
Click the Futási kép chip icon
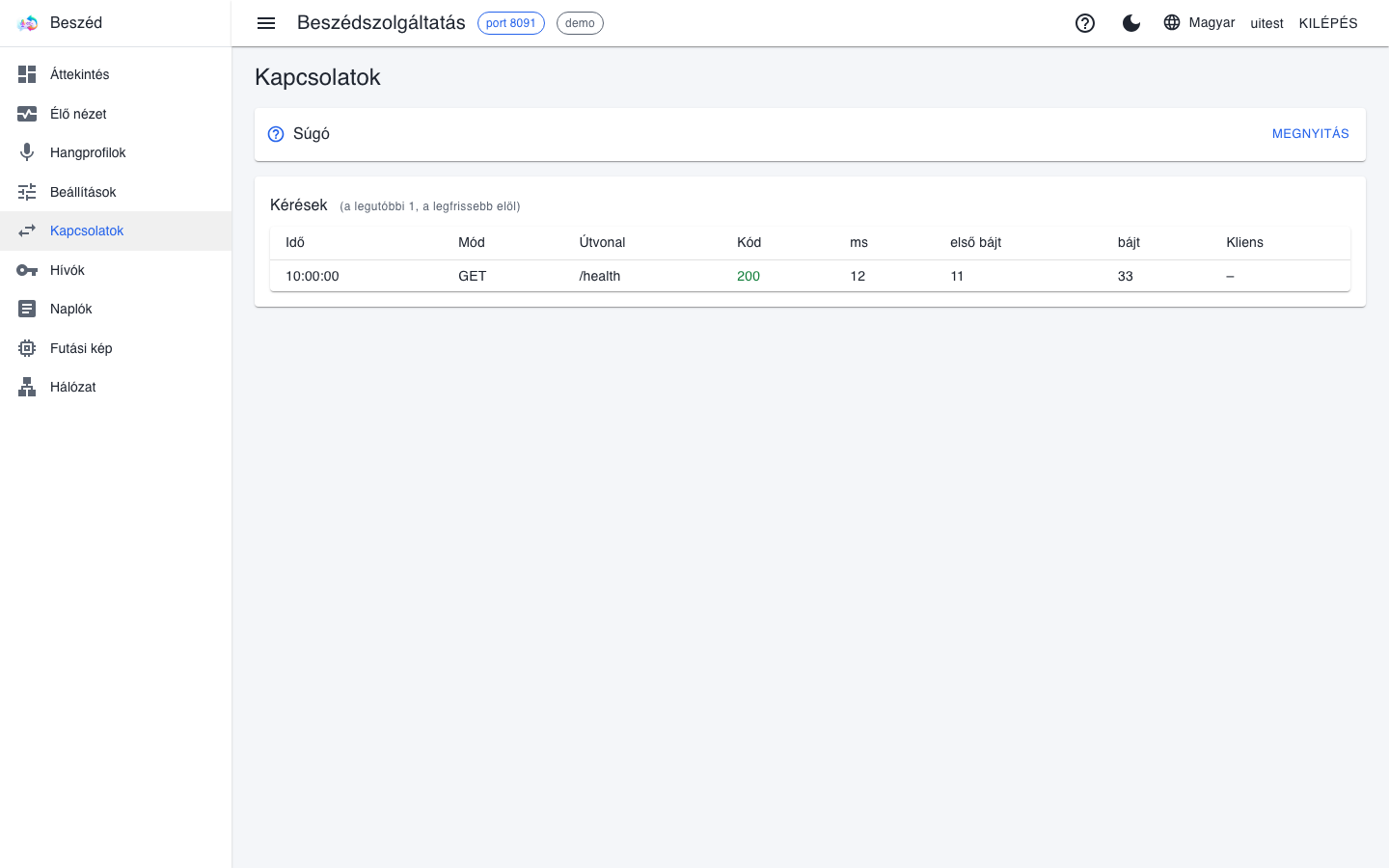coord(27,348)
